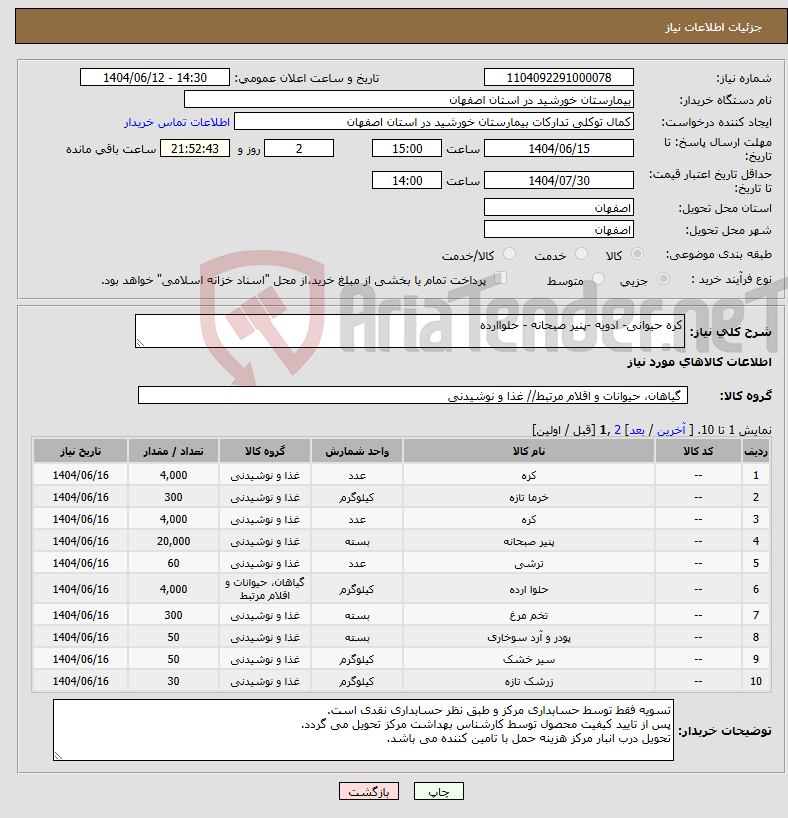
Task: Click the شرح کلی نیاز text area
Action: tap(410, 331)
